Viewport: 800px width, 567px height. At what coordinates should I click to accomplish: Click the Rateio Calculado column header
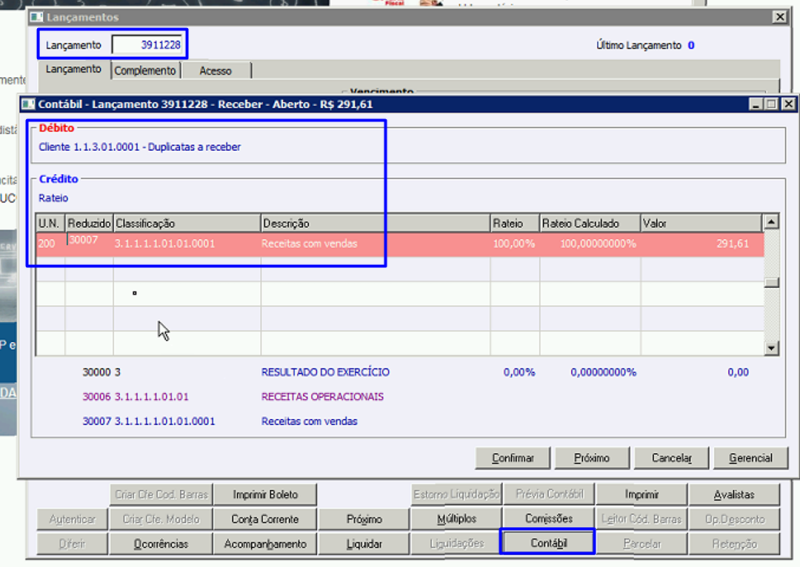(590, 224)
